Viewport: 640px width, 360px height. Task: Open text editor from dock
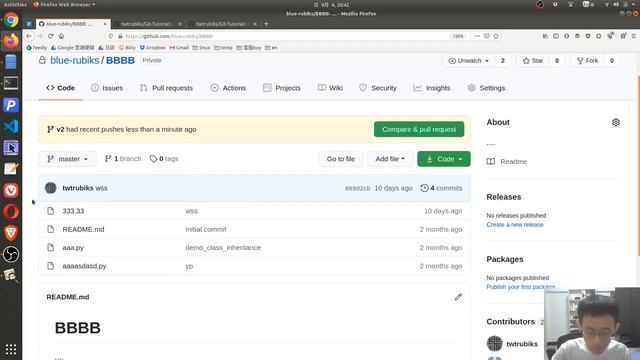11,169
